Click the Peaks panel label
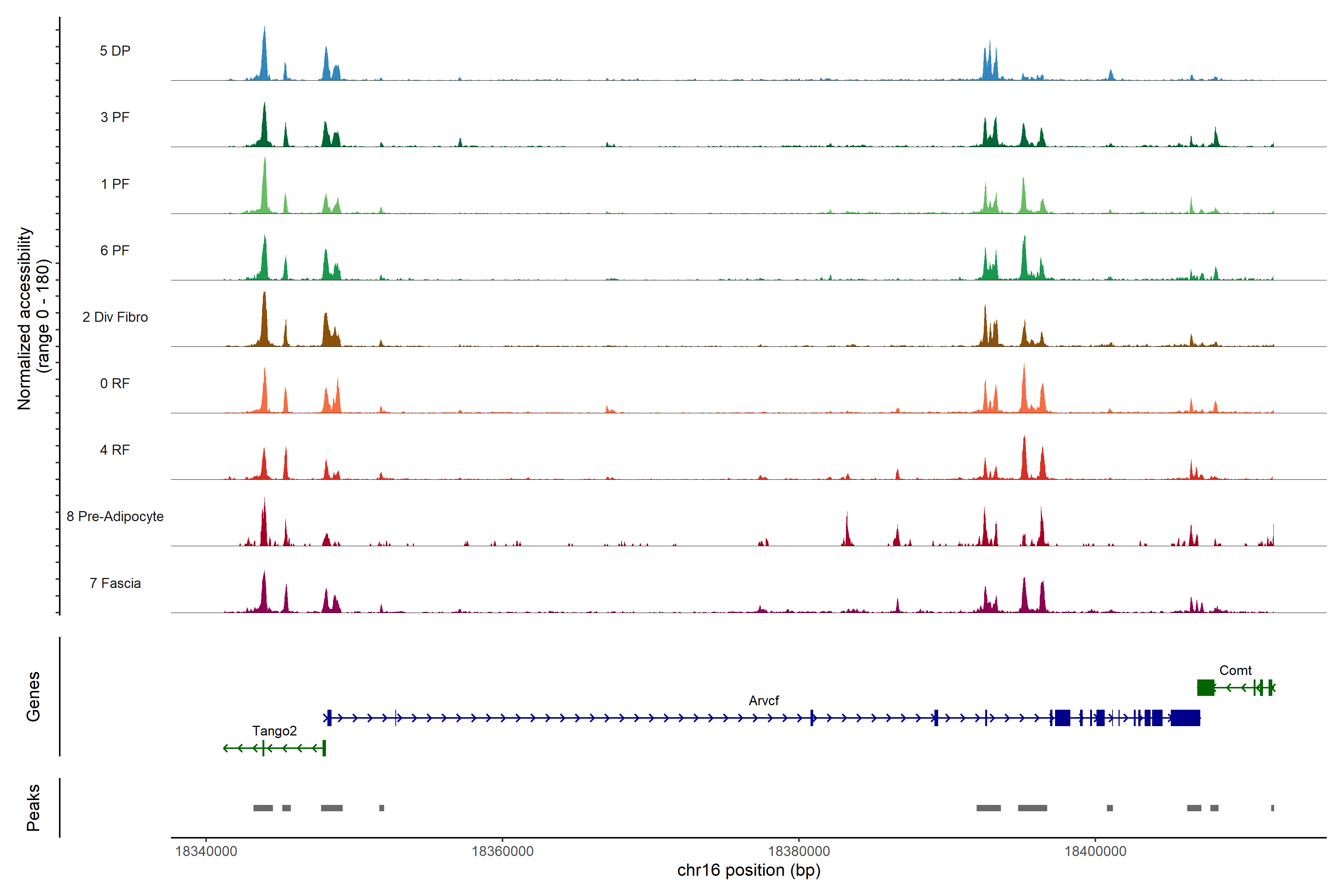1344x896 pixels. [33, 808]
